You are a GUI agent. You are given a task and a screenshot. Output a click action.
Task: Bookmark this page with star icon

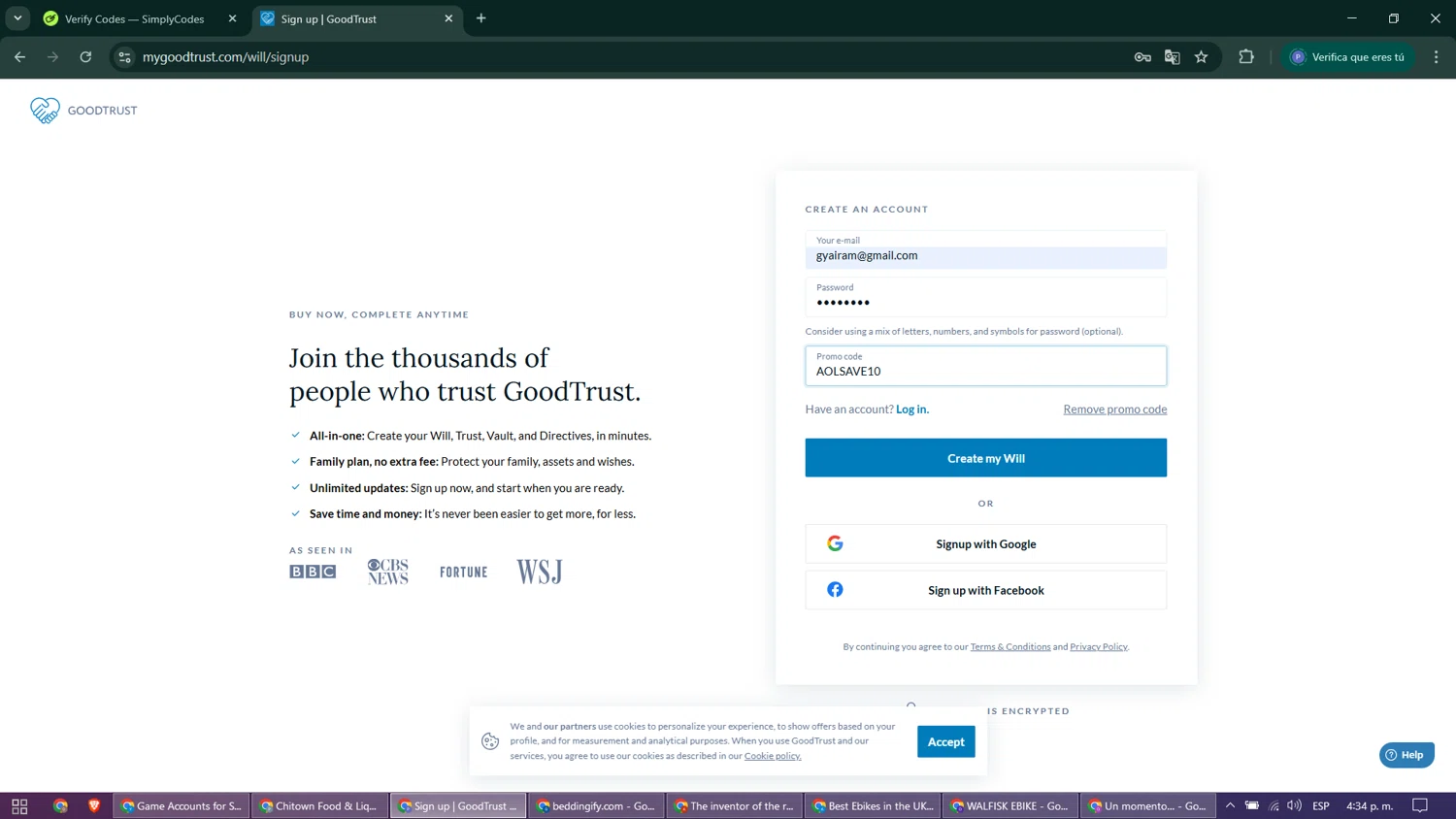pos(1202,57)
